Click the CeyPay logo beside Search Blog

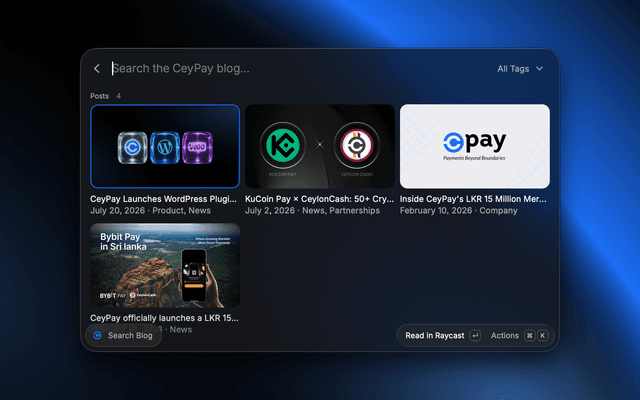pos(97,336)
